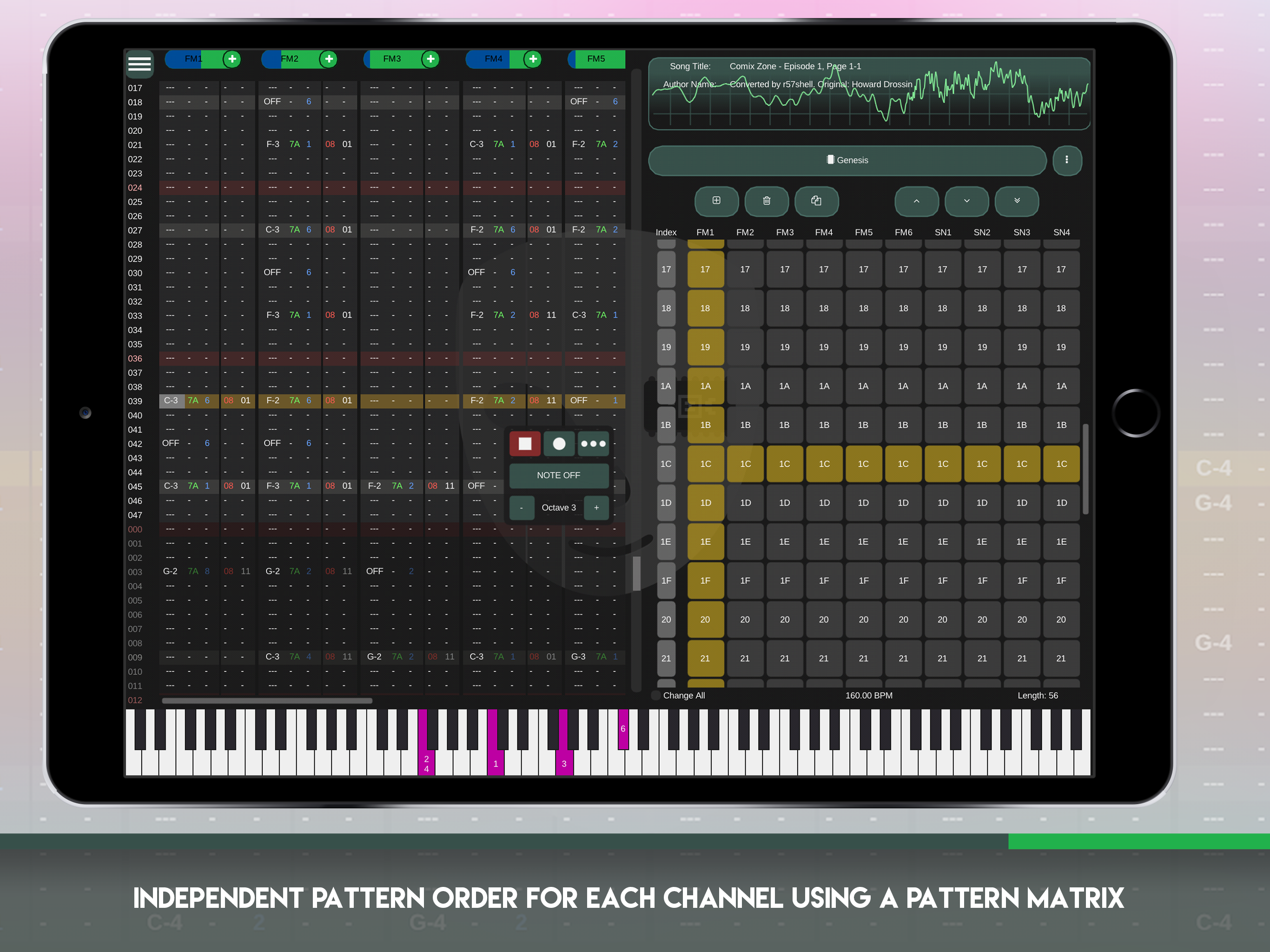Click the add-row button in the pattern matrix
The width and height of the screenshot is (1270, 952).
(x=716, y=201)
